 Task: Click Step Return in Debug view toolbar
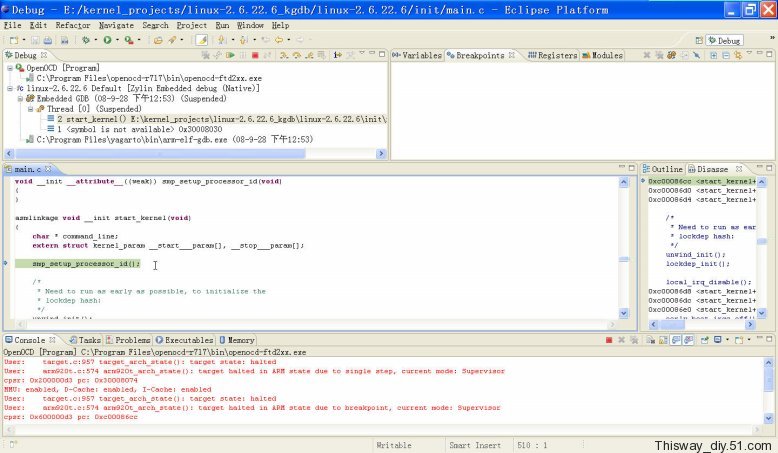309,55
